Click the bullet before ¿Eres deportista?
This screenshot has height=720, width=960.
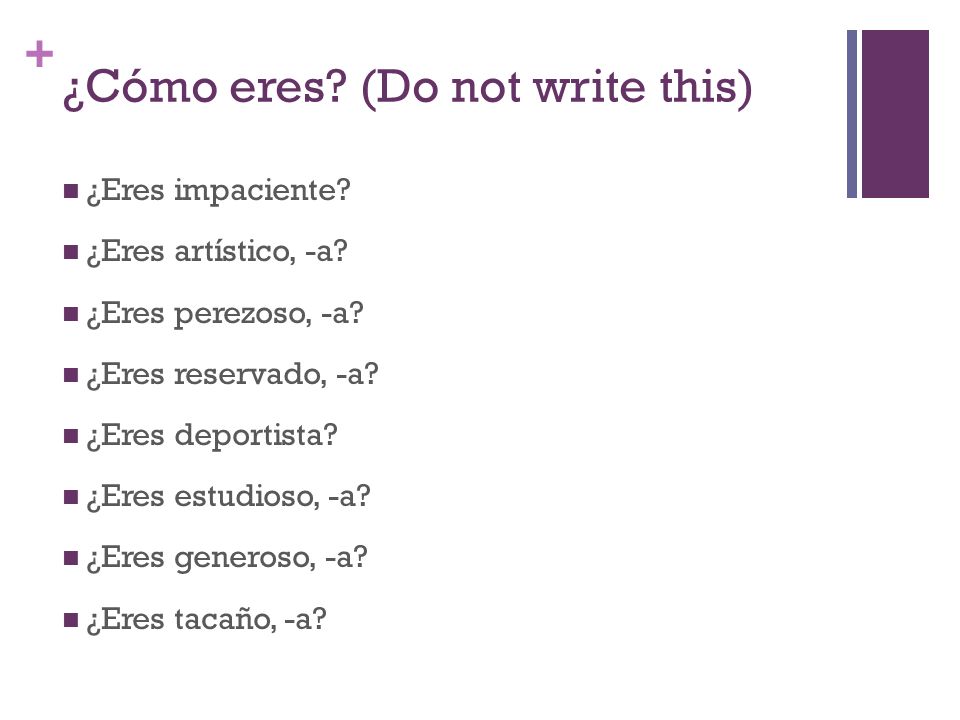coord(71,436)
